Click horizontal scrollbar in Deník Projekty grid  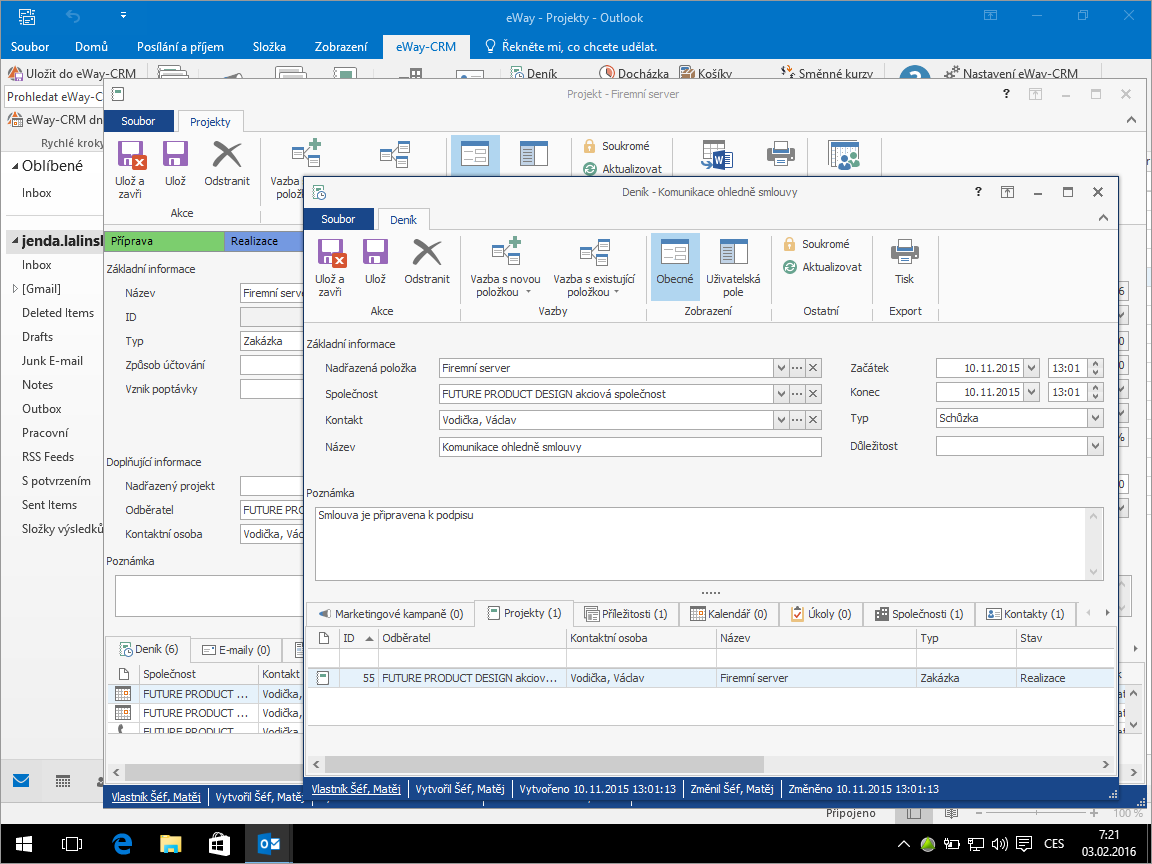coord(544,764)
